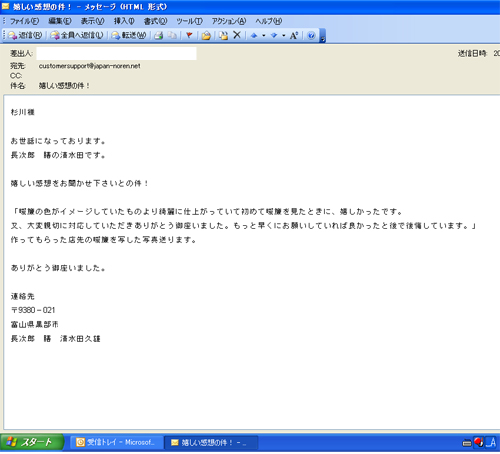Click Reply to All (全員へ返信) button
The height and width of the screenshot is (454, 500).
coord(77,35)
